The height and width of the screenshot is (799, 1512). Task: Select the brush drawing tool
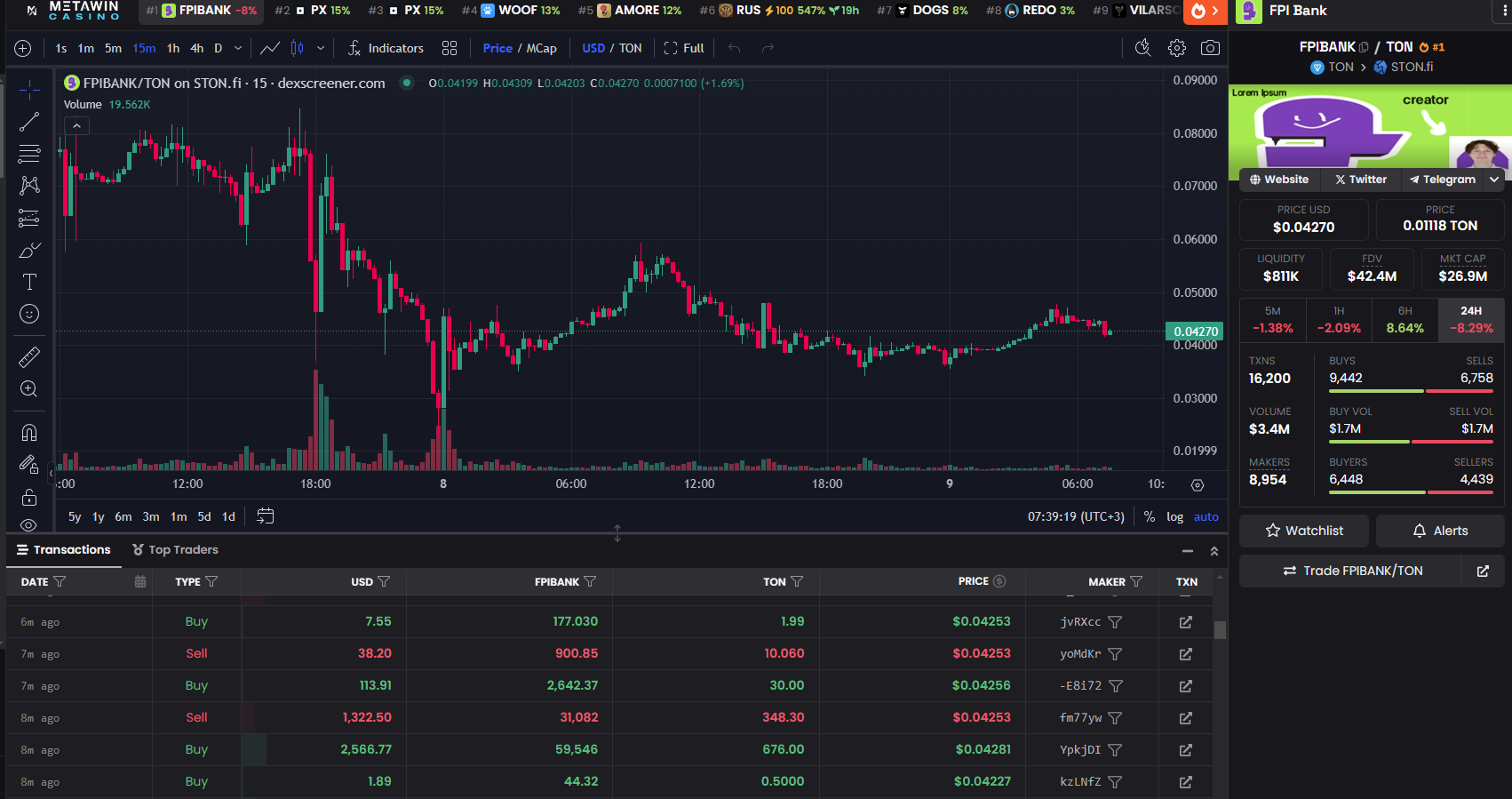tap(29, 250)
